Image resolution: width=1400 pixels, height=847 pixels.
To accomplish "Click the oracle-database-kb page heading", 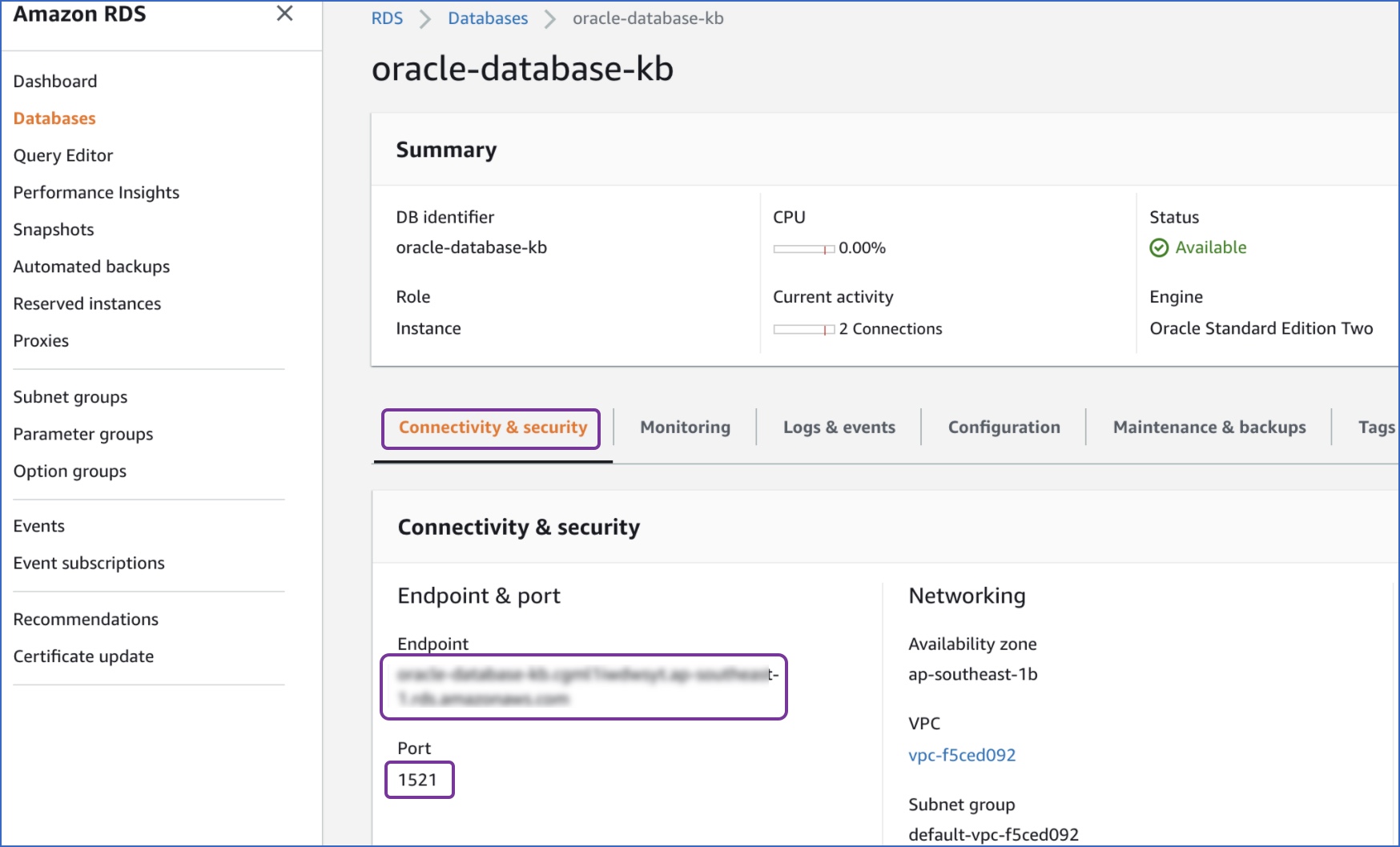I will point(523,69).
